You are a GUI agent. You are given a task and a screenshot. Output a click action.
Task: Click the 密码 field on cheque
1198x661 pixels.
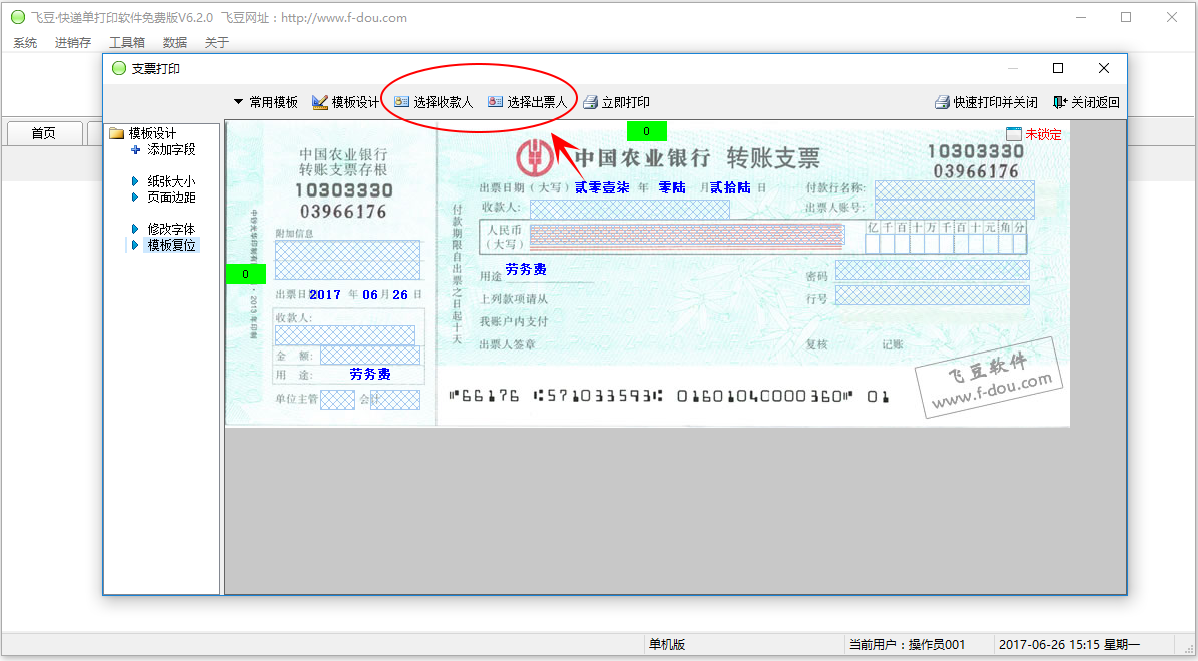click(932, 270)
